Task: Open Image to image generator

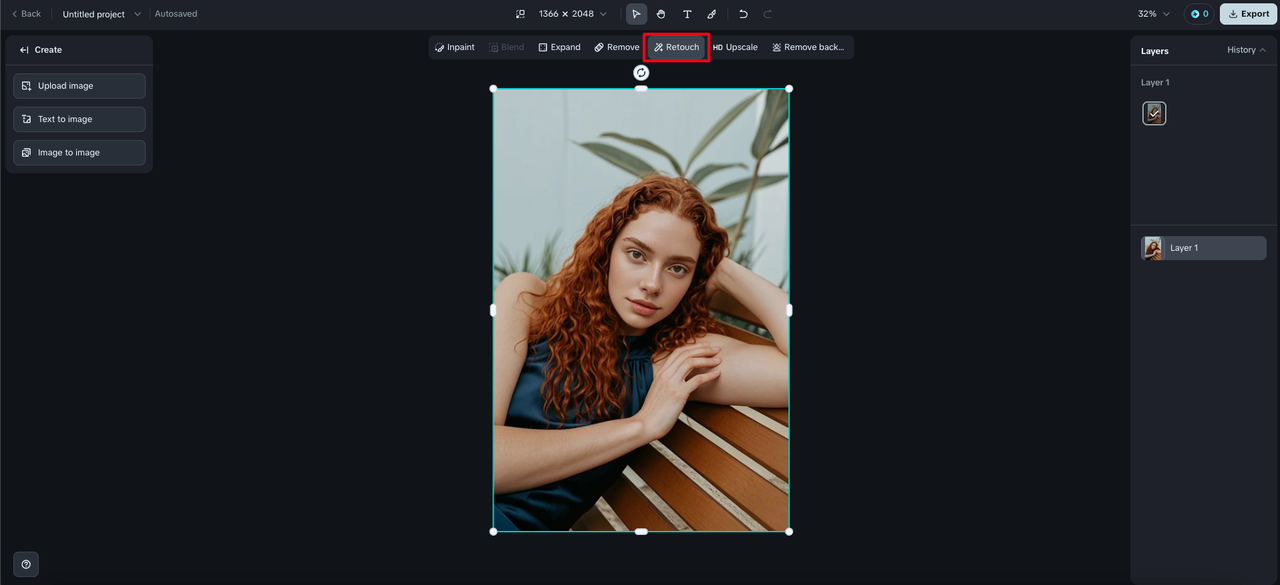Action: click(79, 153)
